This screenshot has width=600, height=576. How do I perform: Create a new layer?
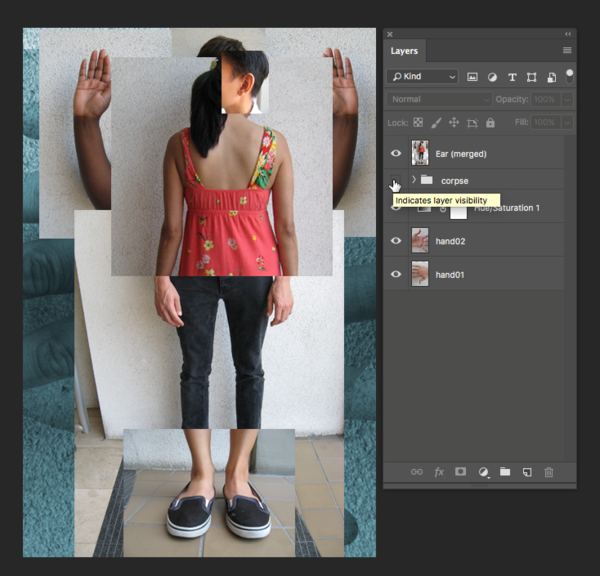(x=527, y=472)
